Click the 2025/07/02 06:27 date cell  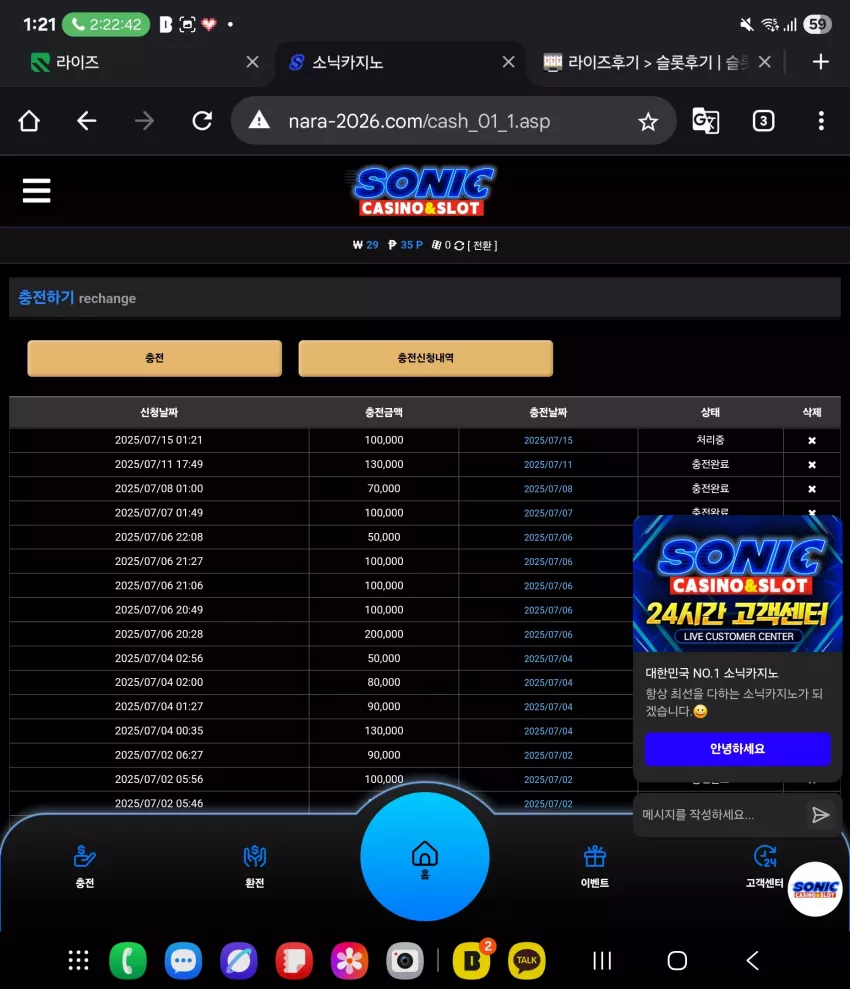[159, 755]
